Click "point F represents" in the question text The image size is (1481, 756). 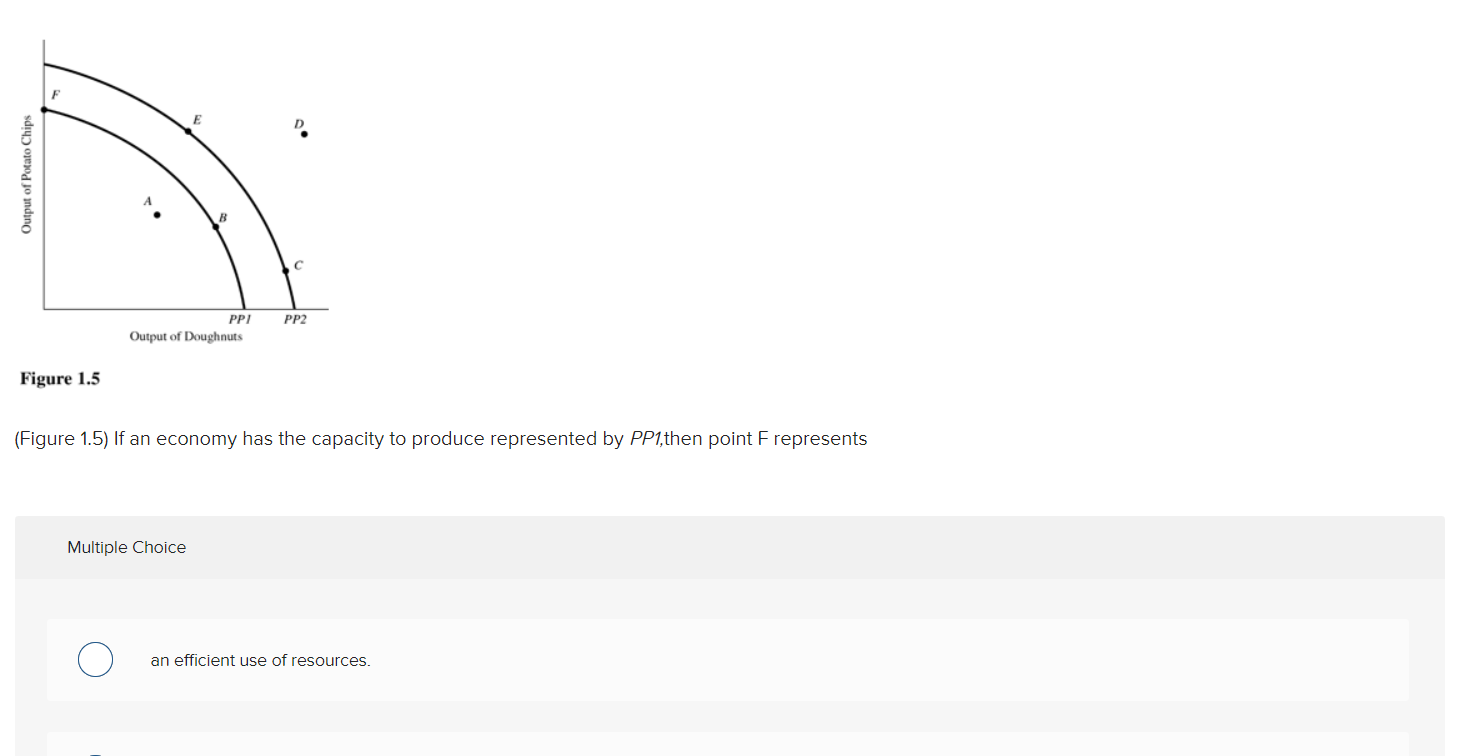[x=788, y=439]
